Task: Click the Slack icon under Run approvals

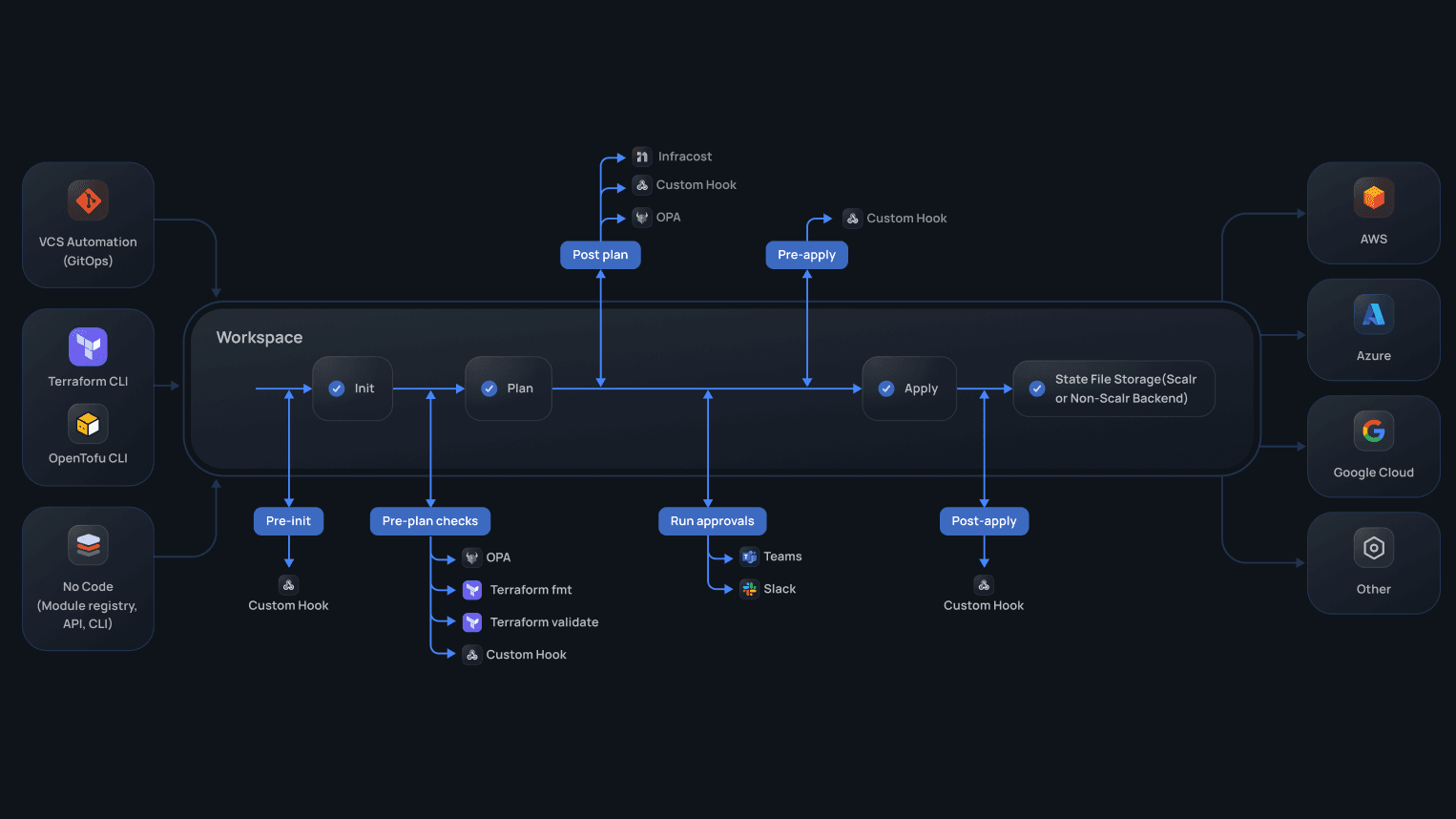Action: 749,589
